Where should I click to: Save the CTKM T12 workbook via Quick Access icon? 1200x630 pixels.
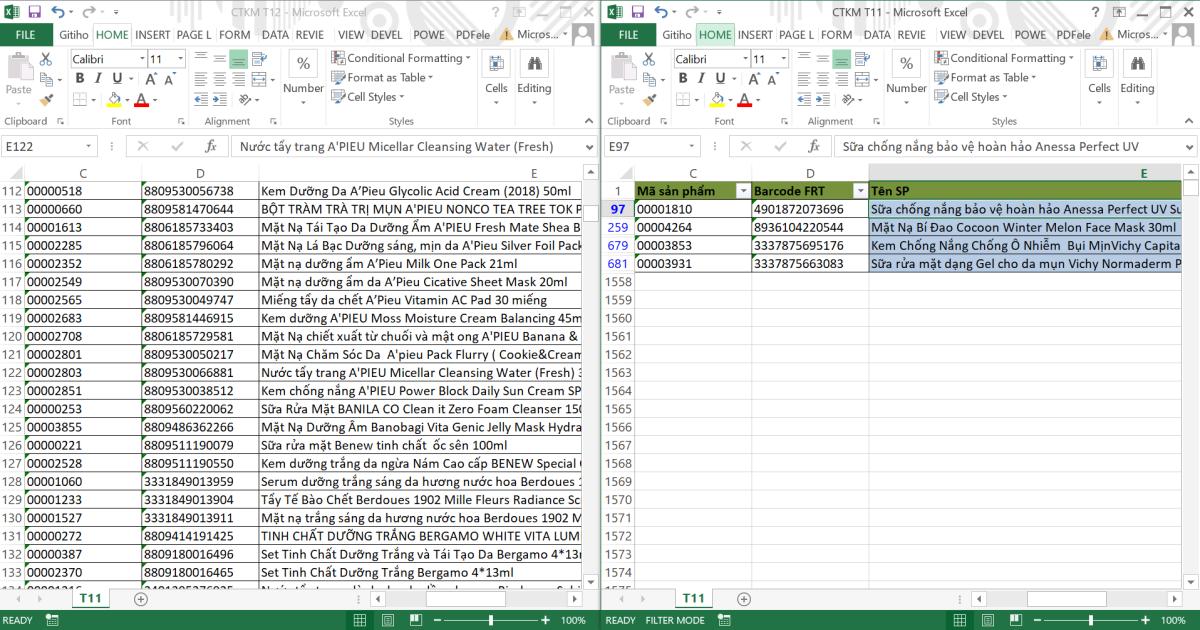pyautogui.click(x=37, y=9)
